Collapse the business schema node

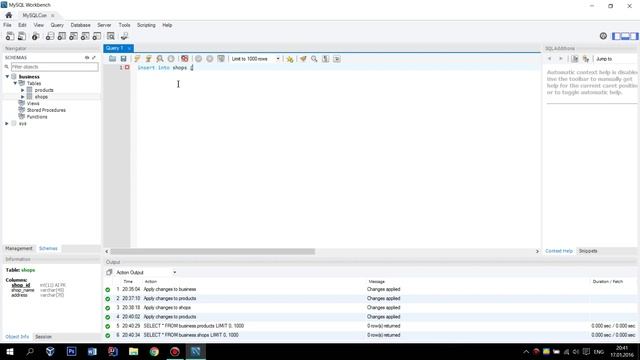(7, 76)
